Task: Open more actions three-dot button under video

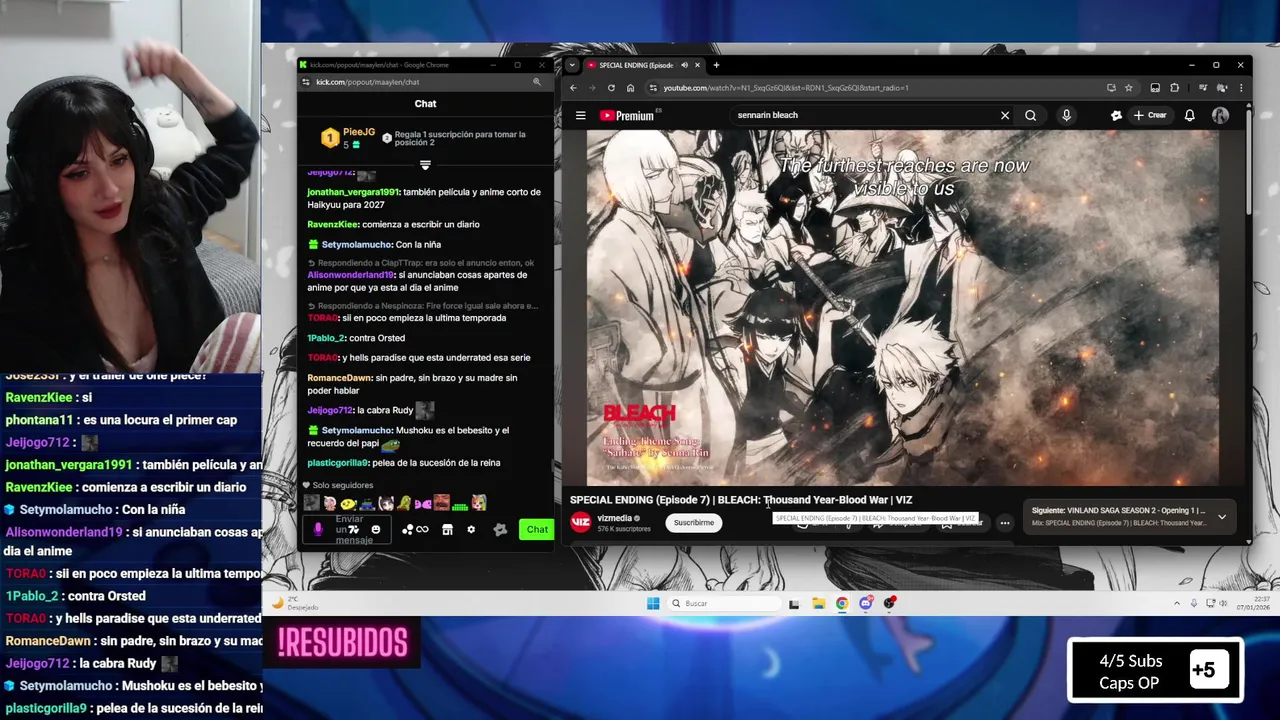Action: [x=1005, y=522]
